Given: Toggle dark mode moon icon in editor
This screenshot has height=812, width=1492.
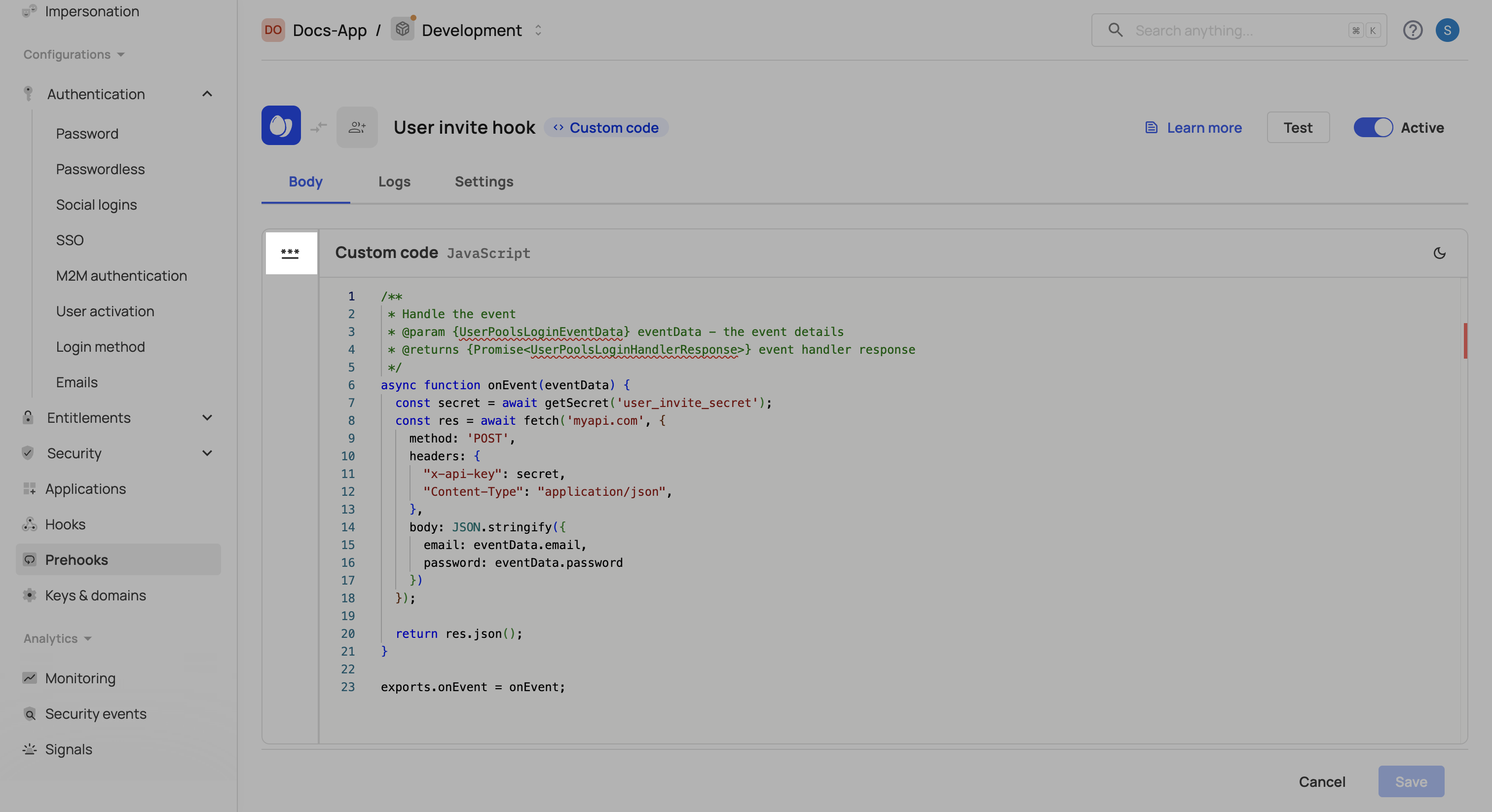Looking at the screenshot, I should click(x=1439, y=253).
